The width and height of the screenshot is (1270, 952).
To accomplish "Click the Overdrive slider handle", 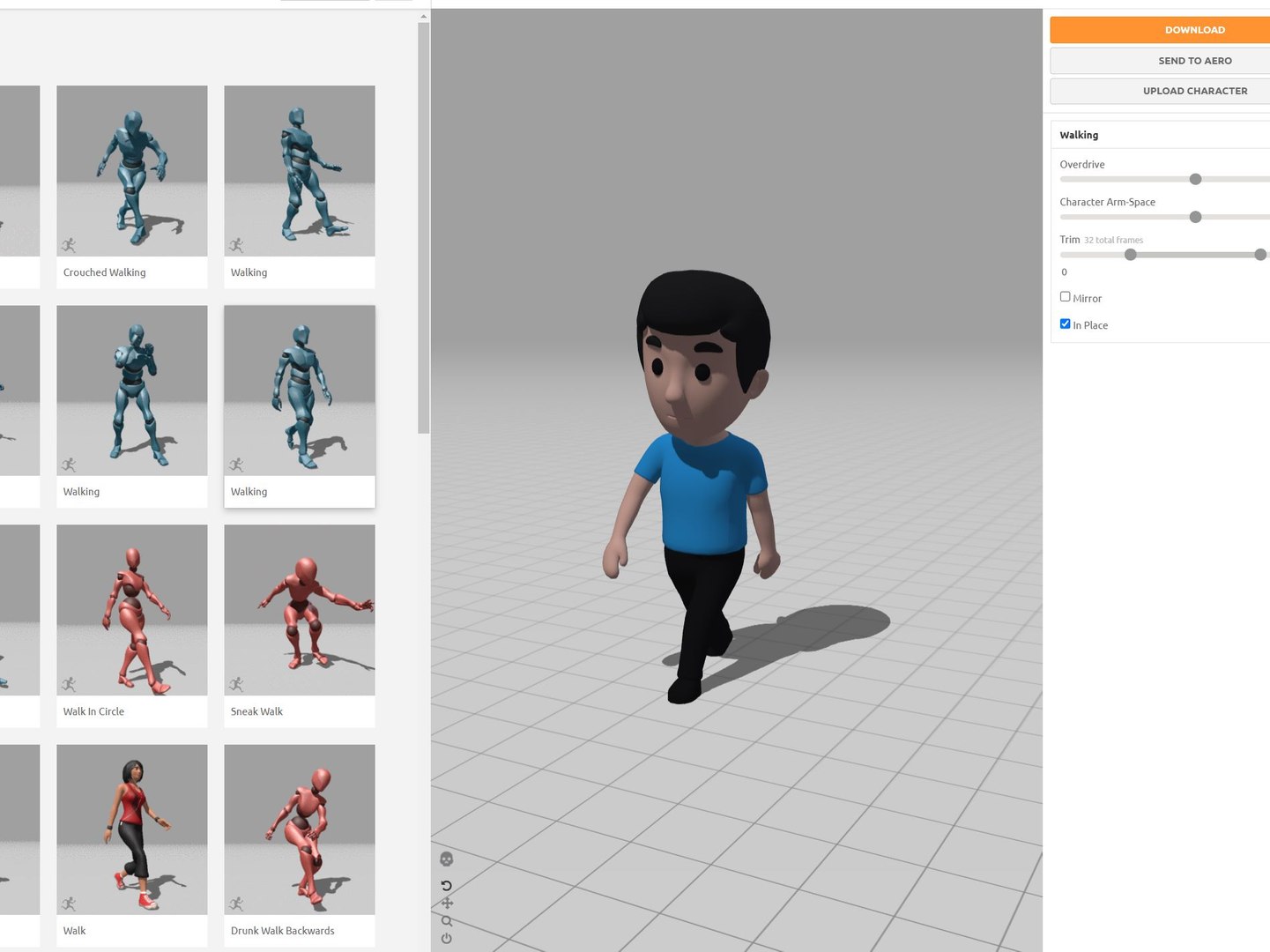I will click(x=1195, y=179).
